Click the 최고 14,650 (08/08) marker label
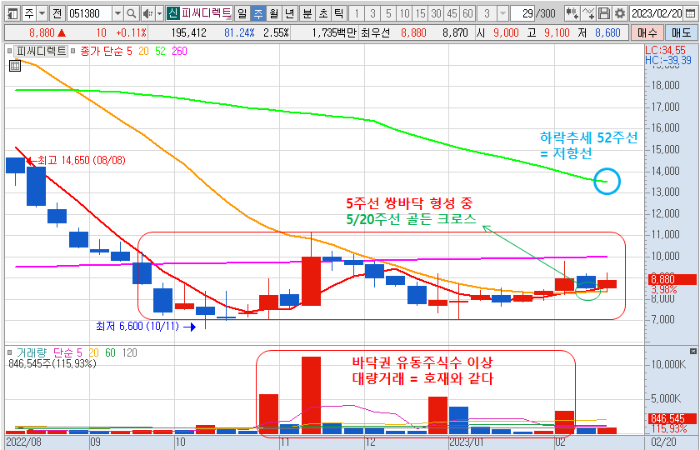The image size is (700, 450). point(81,160)
